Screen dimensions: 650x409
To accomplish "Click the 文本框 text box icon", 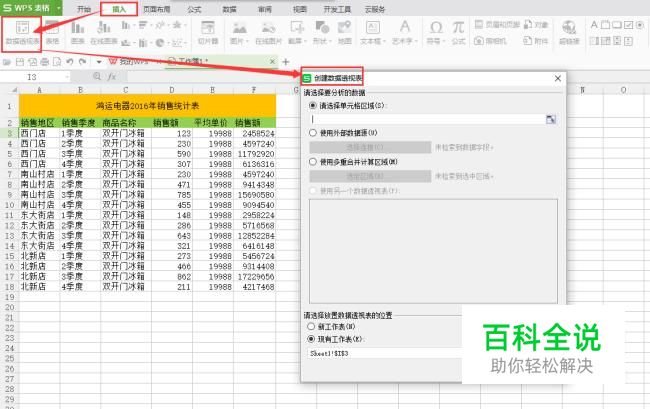I will pyautogui.click(x=372, y=28).
